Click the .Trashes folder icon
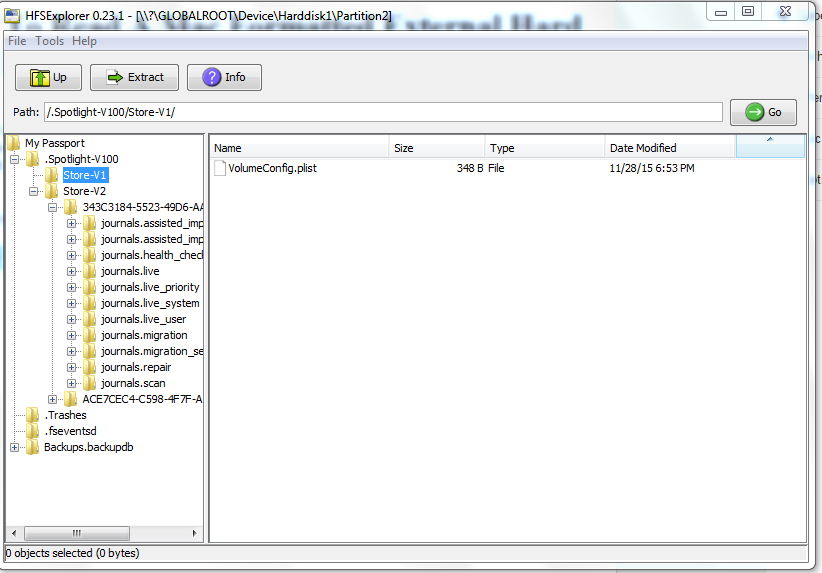The image size is (822, 573). pos(33,415)
